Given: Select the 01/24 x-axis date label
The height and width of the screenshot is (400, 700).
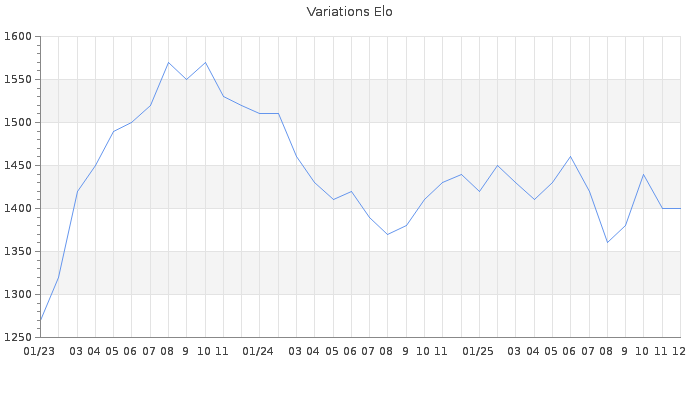Looking at the screenshot, I should click(259, 351).
